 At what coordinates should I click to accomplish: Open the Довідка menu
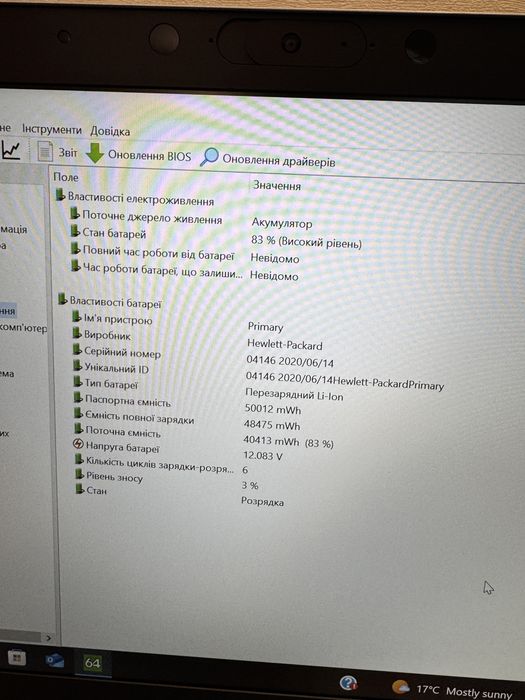click(x=110, y=131)
